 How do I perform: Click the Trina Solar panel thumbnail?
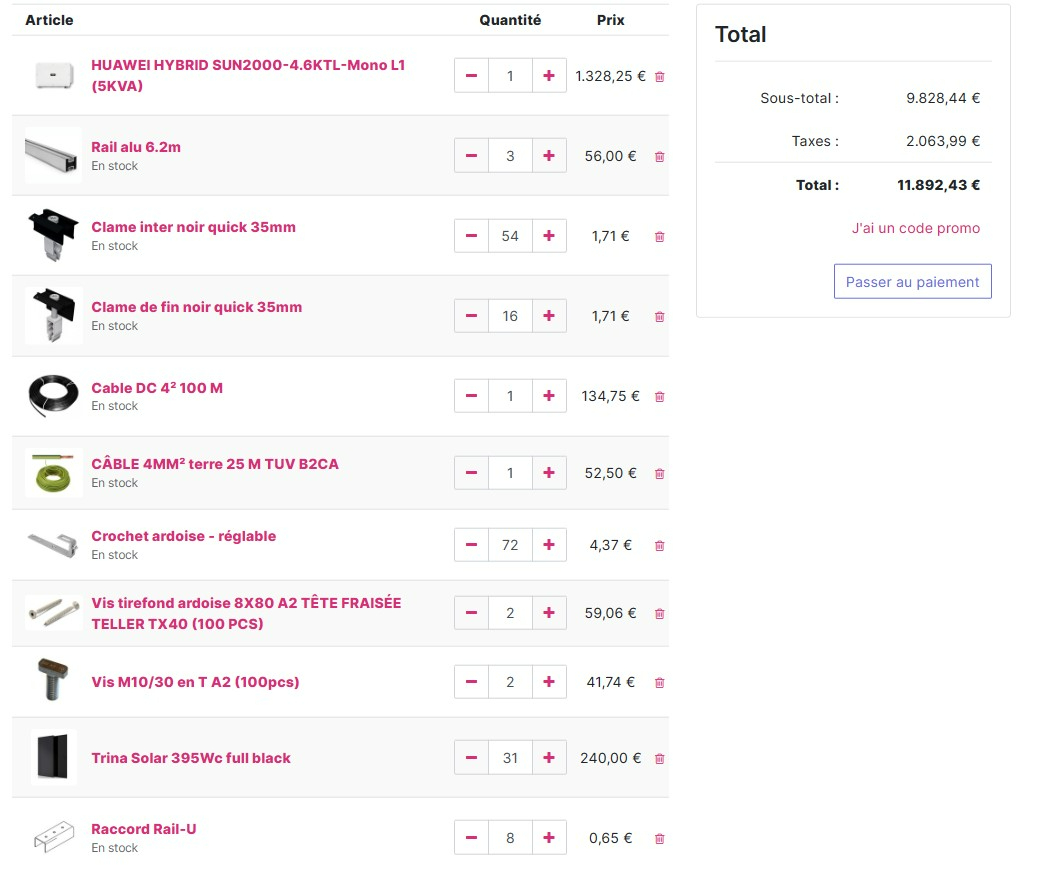[x=53, y=758]
